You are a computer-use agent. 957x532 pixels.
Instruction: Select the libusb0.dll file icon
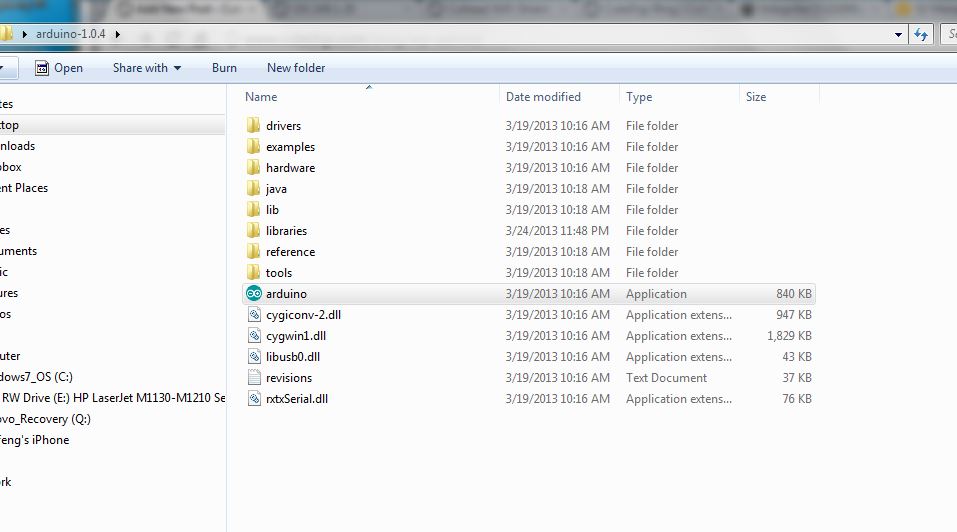pyautogui.click(x=254, y=356)
